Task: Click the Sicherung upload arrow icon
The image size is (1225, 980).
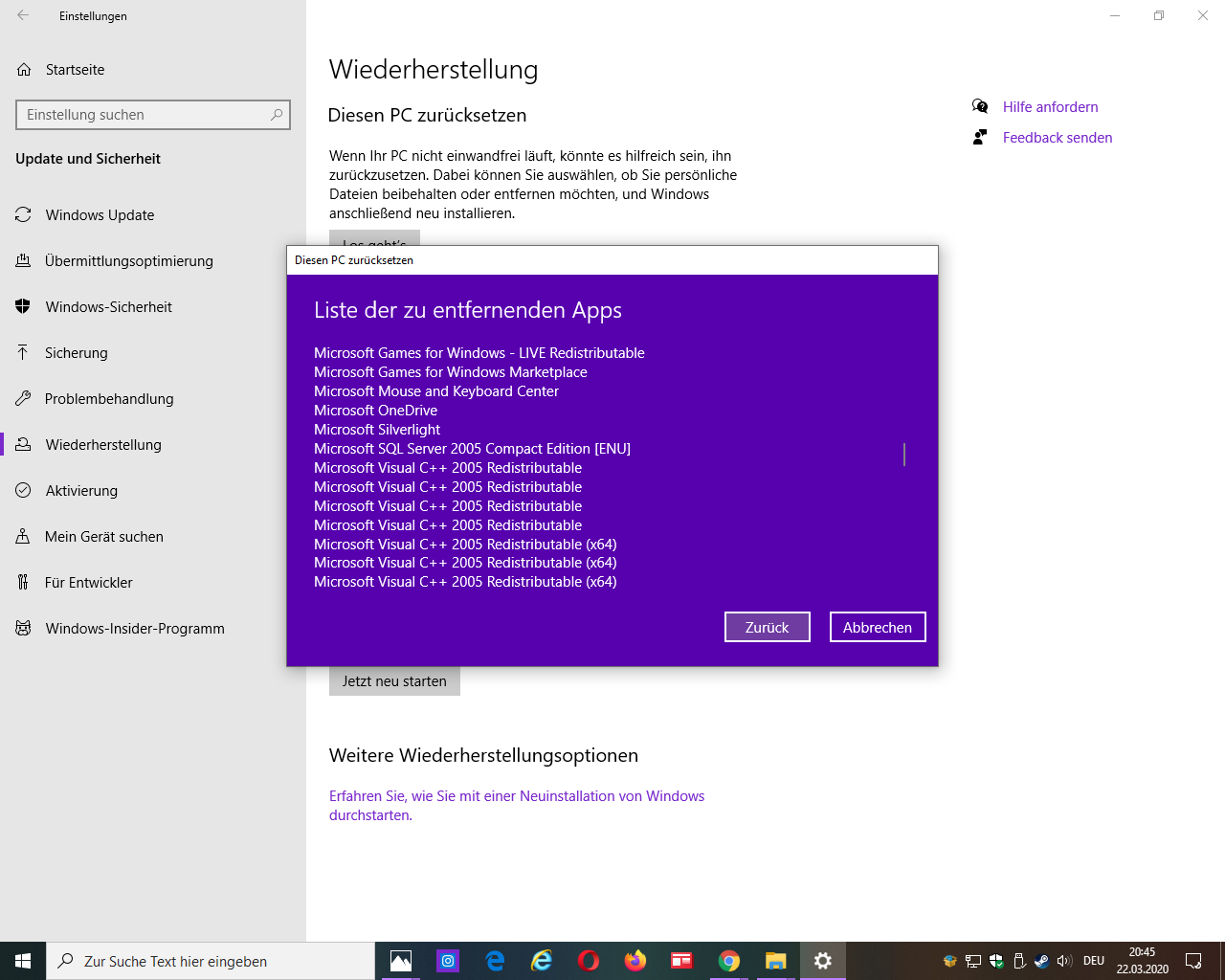Action: point(23,353)
